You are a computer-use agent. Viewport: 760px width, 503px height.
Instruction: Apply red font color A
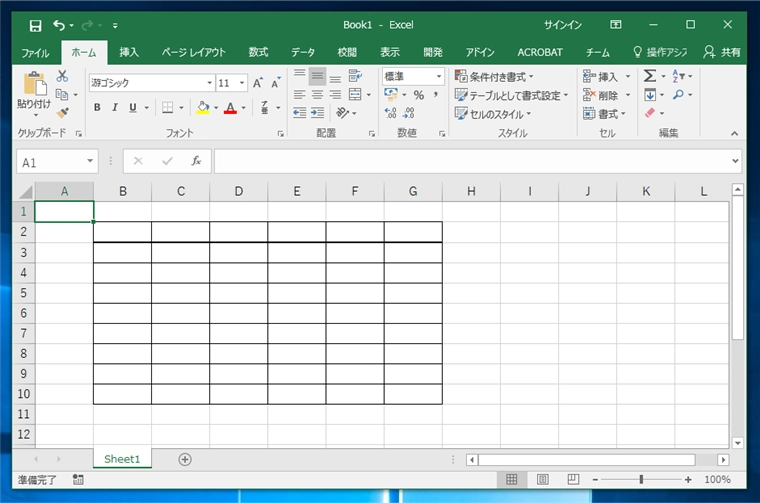click(x=231, y=108)
